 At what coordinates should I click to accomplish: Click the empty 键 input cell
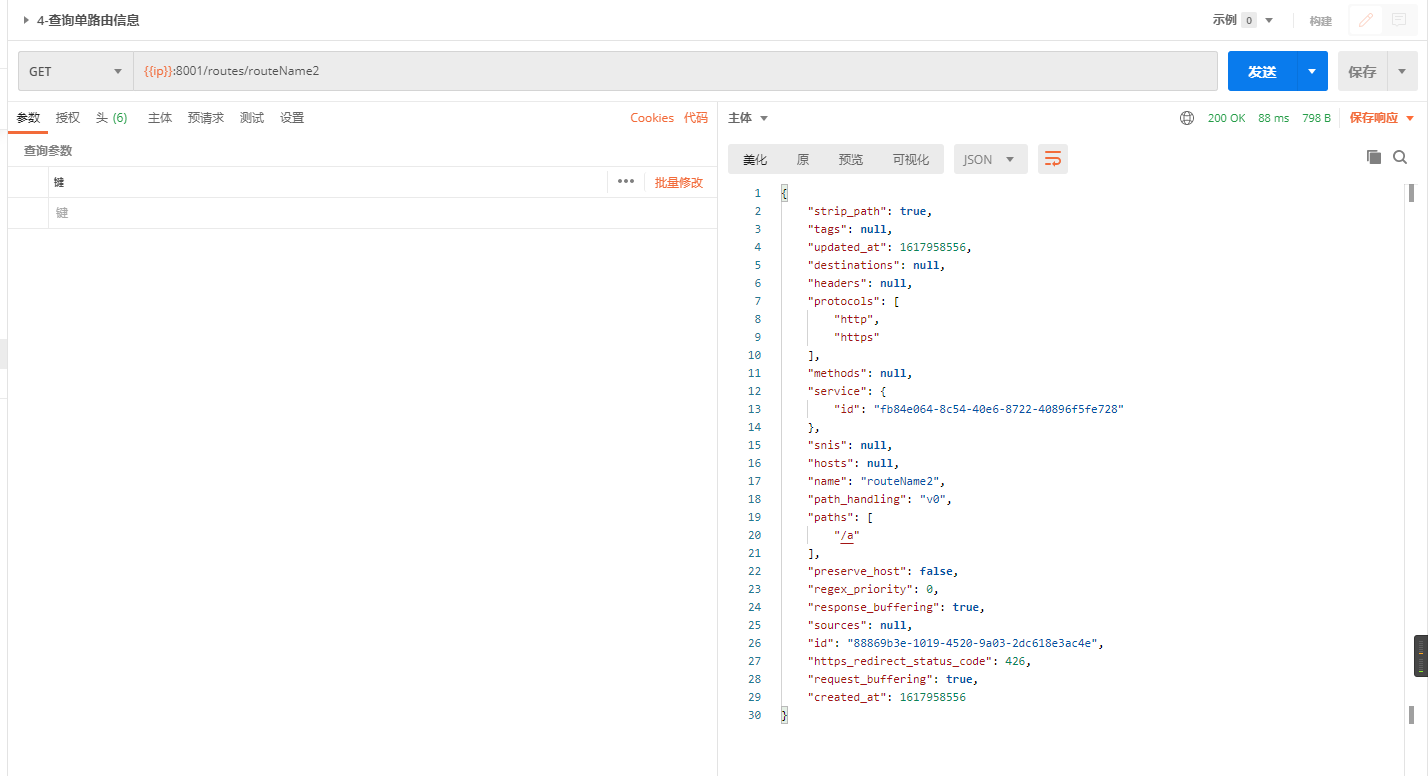point(382,213)
